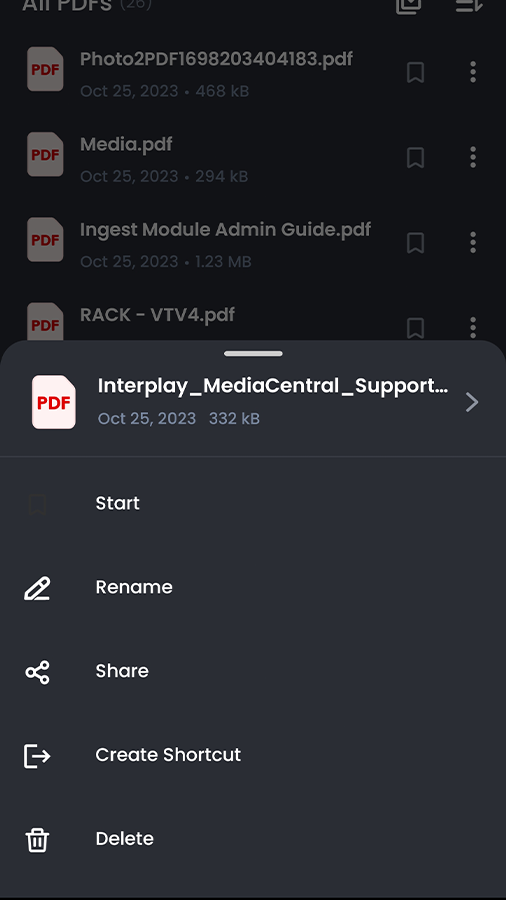Viewport: 506px width, 900px height.
Task: Toggle bookmark for Ingest Module Admin Guide.pdf
Action: (x=415, y=242)
